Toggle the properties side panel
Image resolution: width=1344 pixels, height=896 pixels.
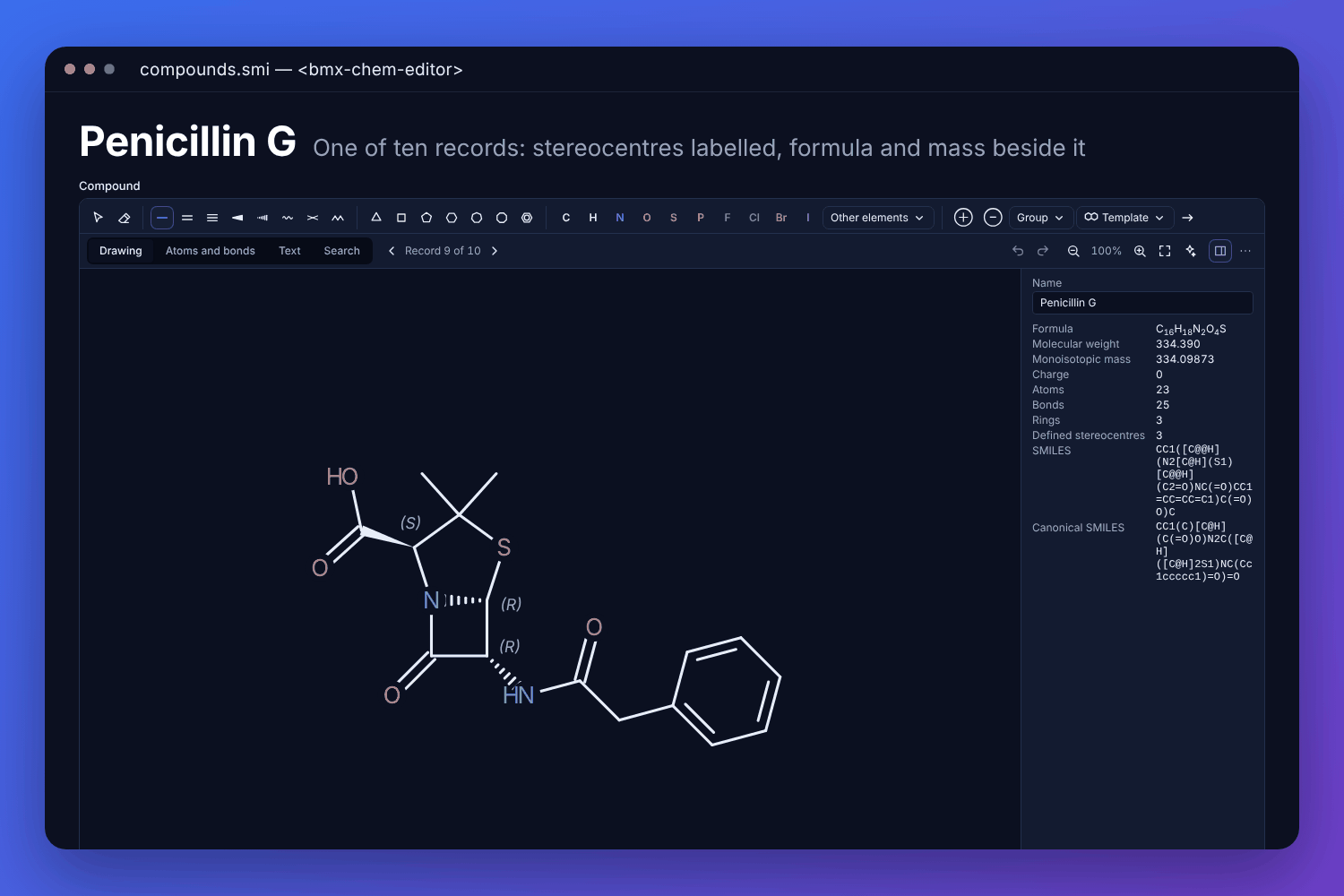tap(1220, 251)
